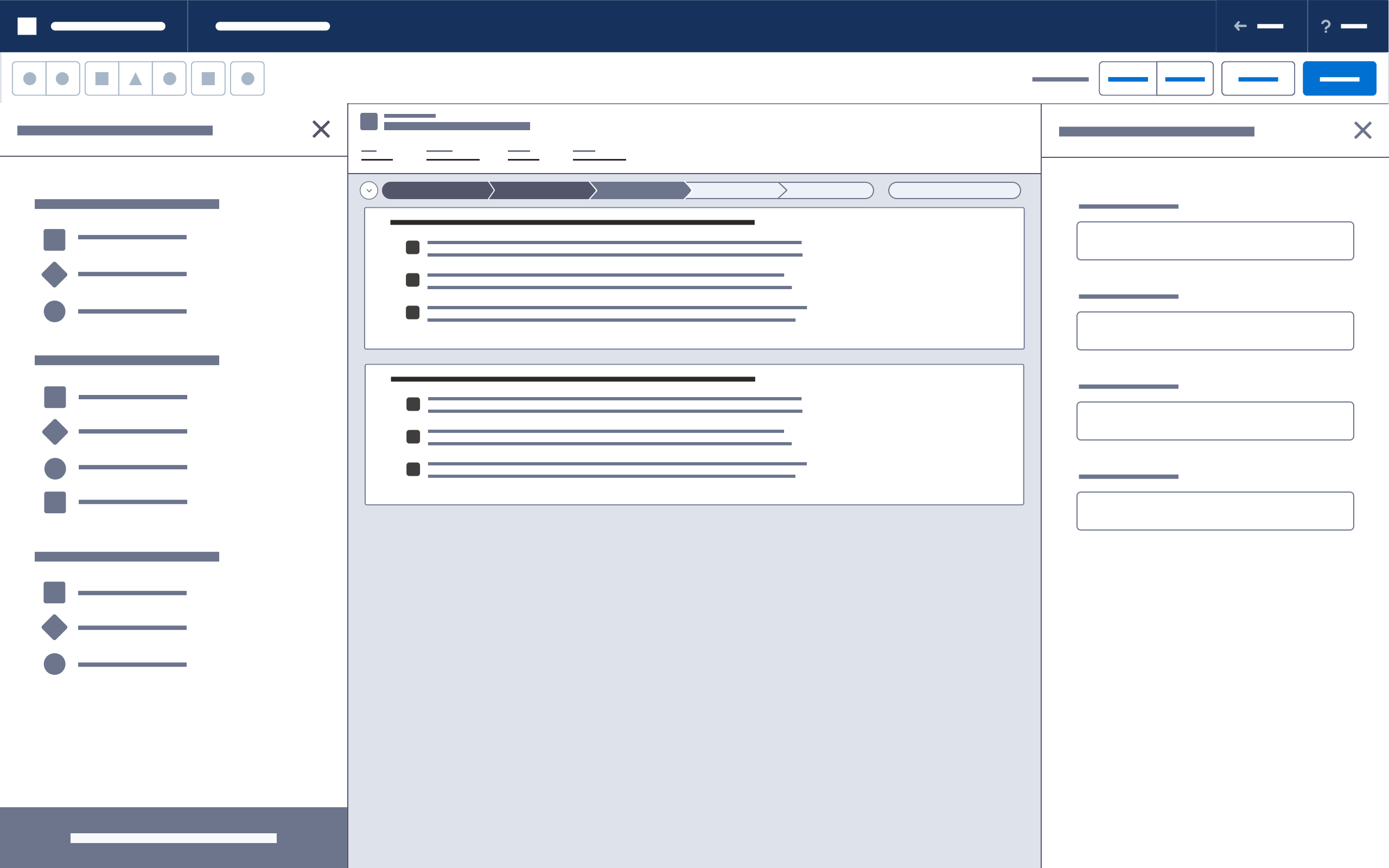Click the white square app logo
Screen dimensions: 1389x868
click(27, 26)
